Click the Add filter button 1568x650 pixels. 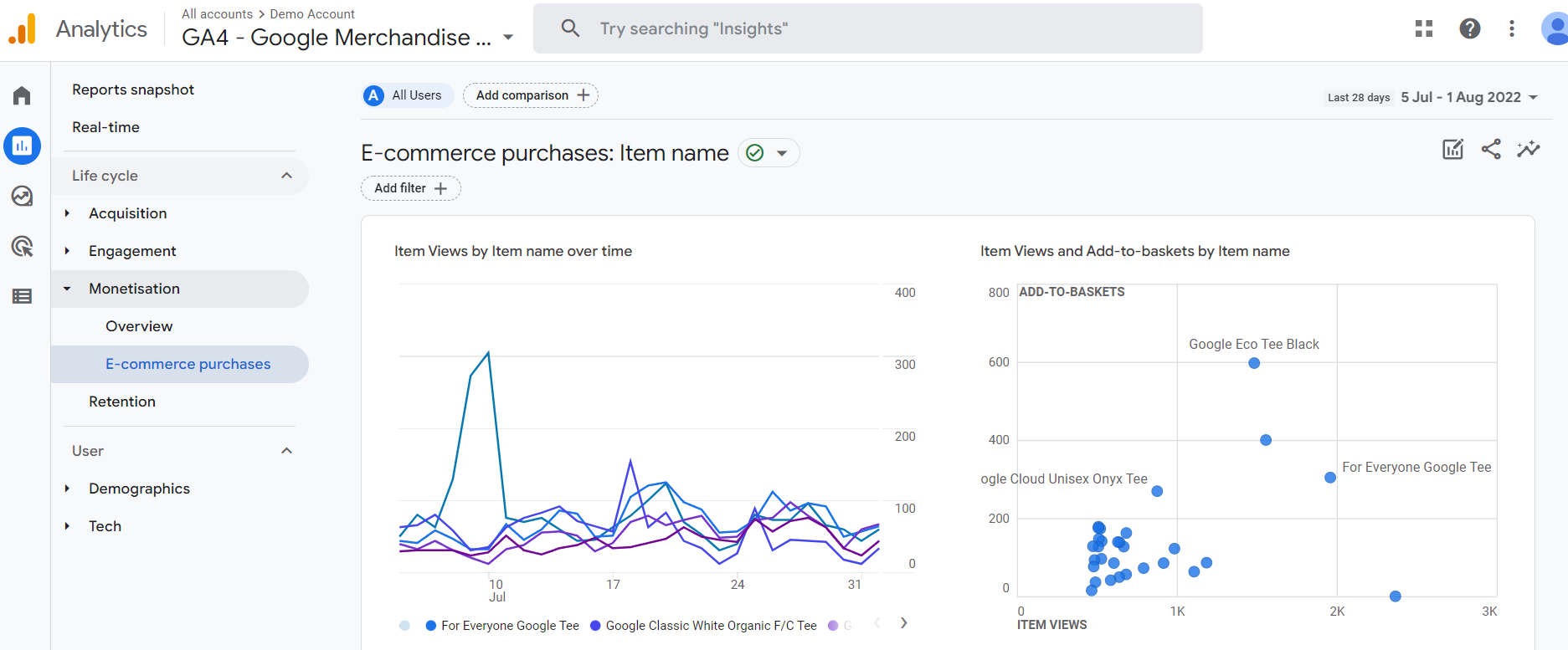(x=411, y=188)
